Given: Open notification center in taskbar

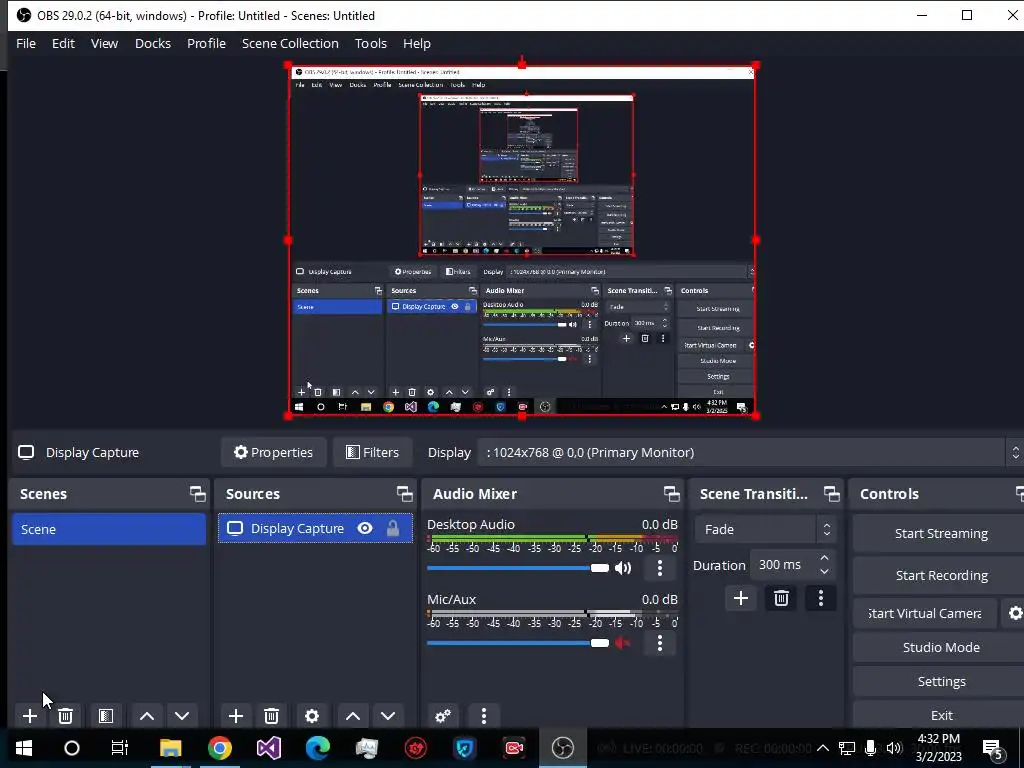Looking at the screenshot, I should click(x=993, y=748).
